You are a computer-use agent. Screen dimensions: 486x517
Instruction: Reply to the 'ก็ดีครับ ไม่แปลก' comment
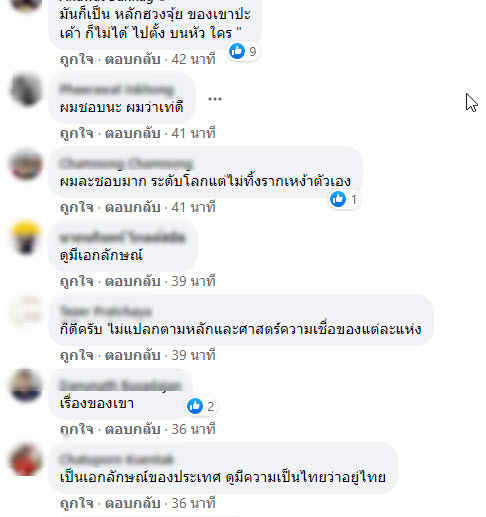(133, 355)
